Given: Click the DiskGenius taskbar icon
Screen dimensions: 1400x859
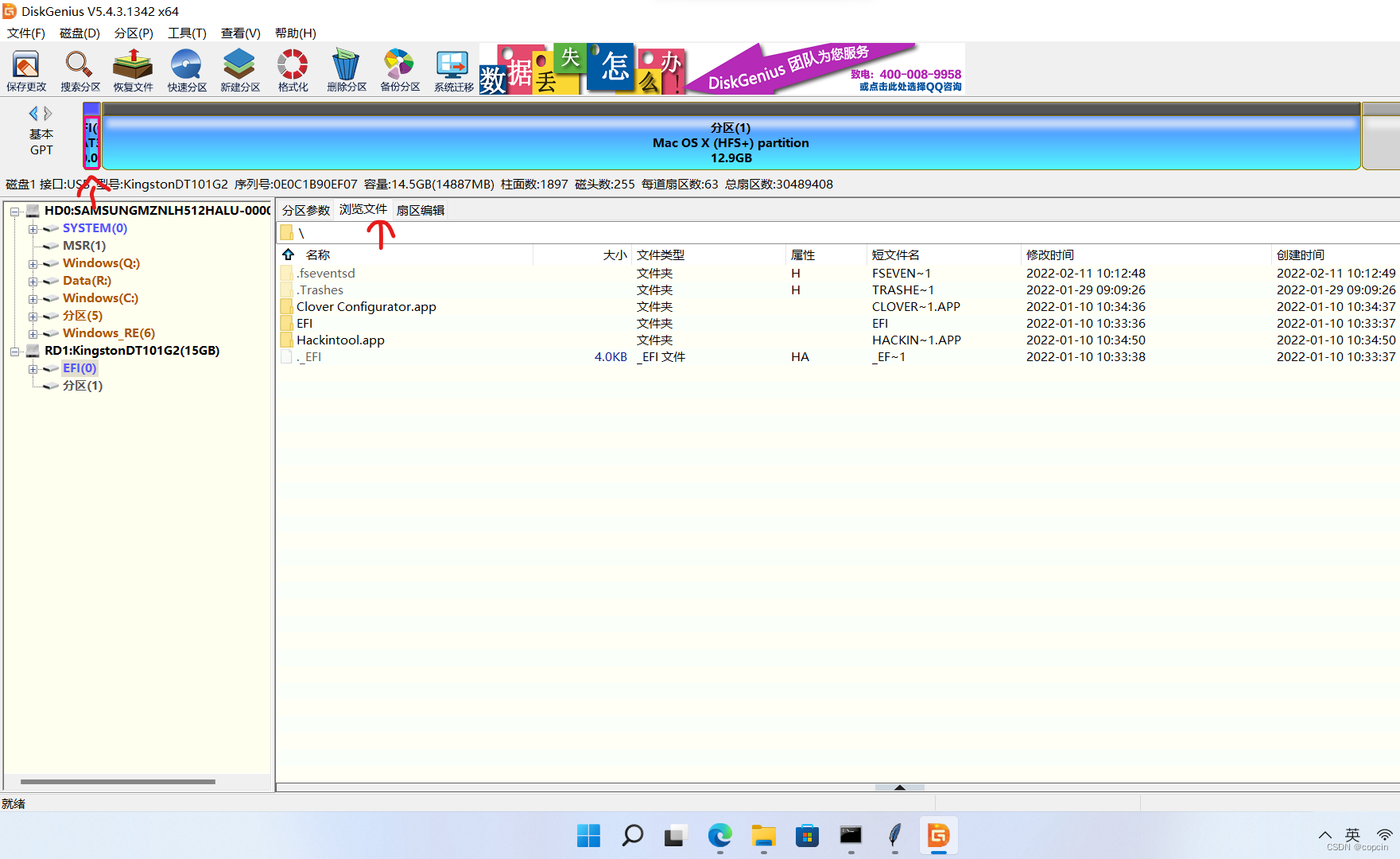Looking at the screenshot, I should pos(938,836).
